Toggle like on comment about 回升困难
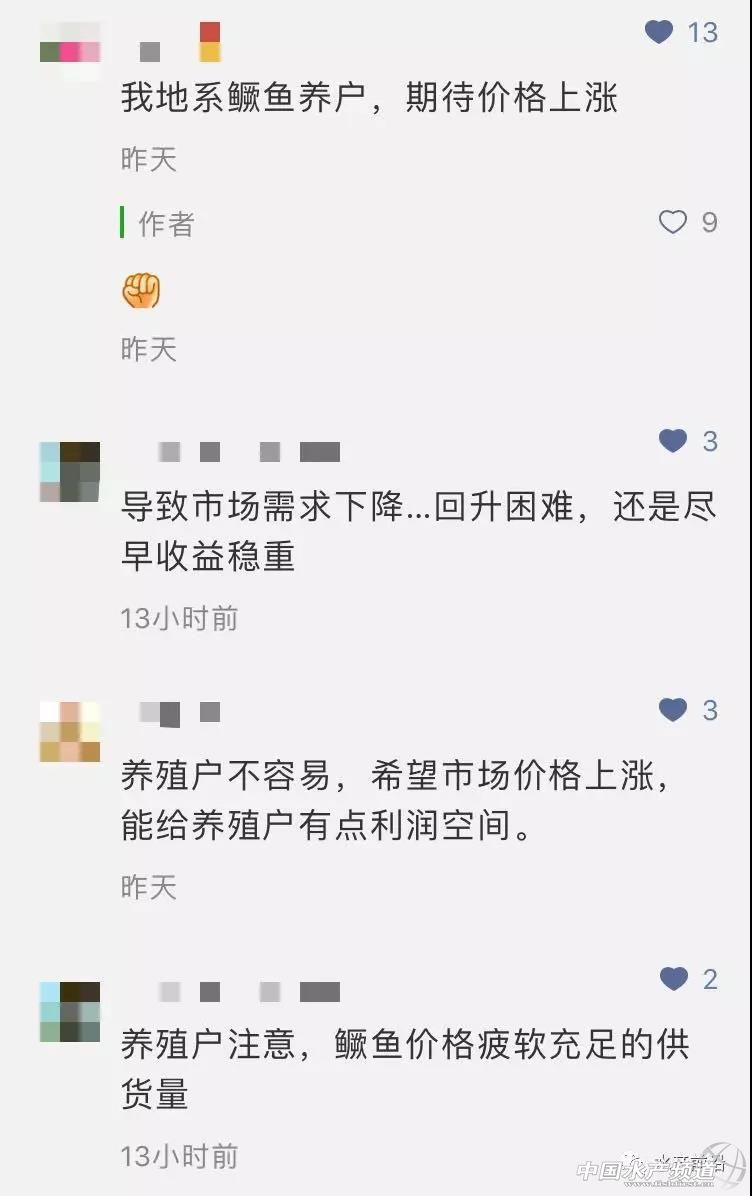Image resolution: width=752 pixels, height=1196 pixels. [673, 441]
